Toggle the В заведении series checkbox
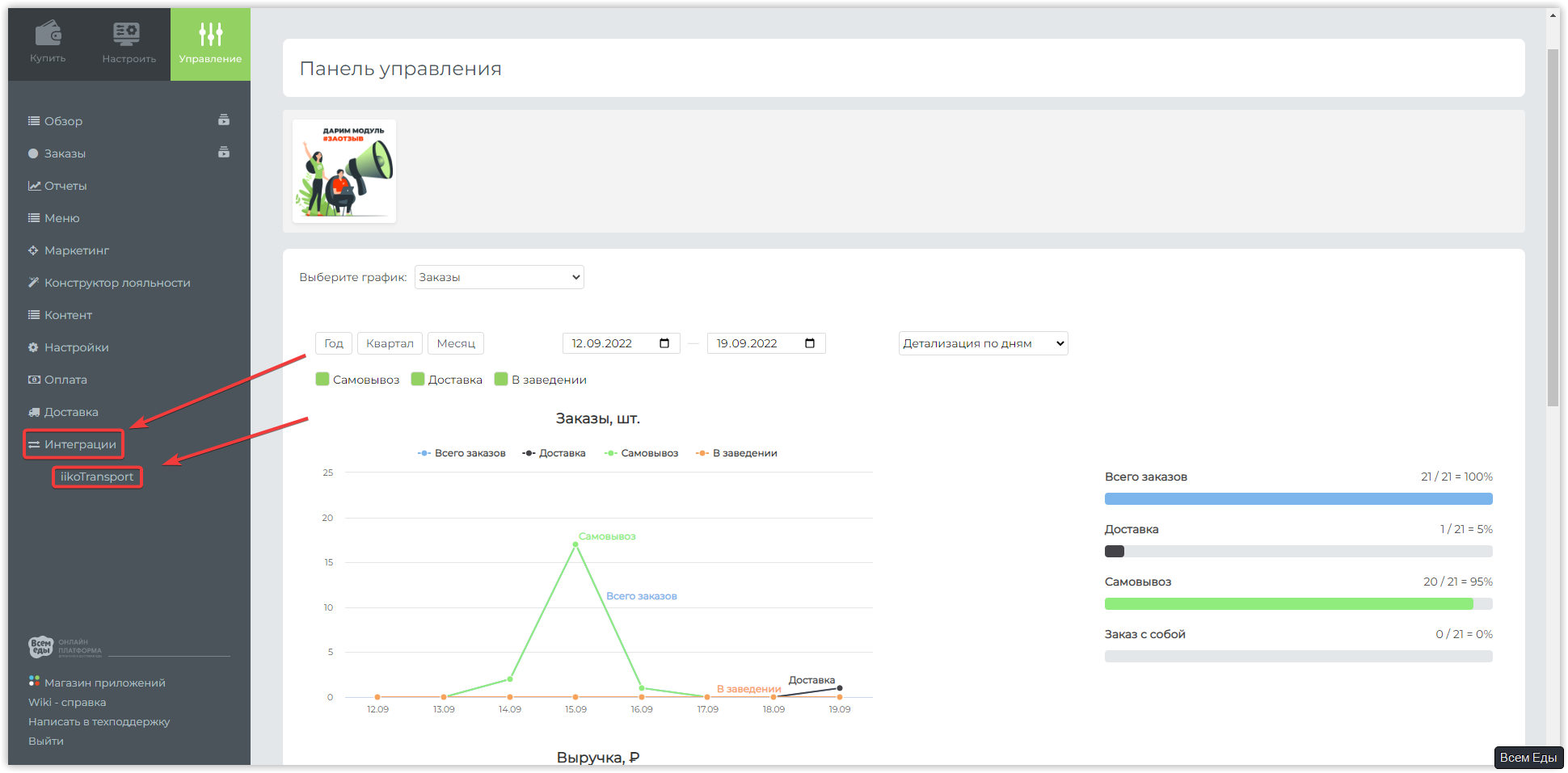 (501, 380)
